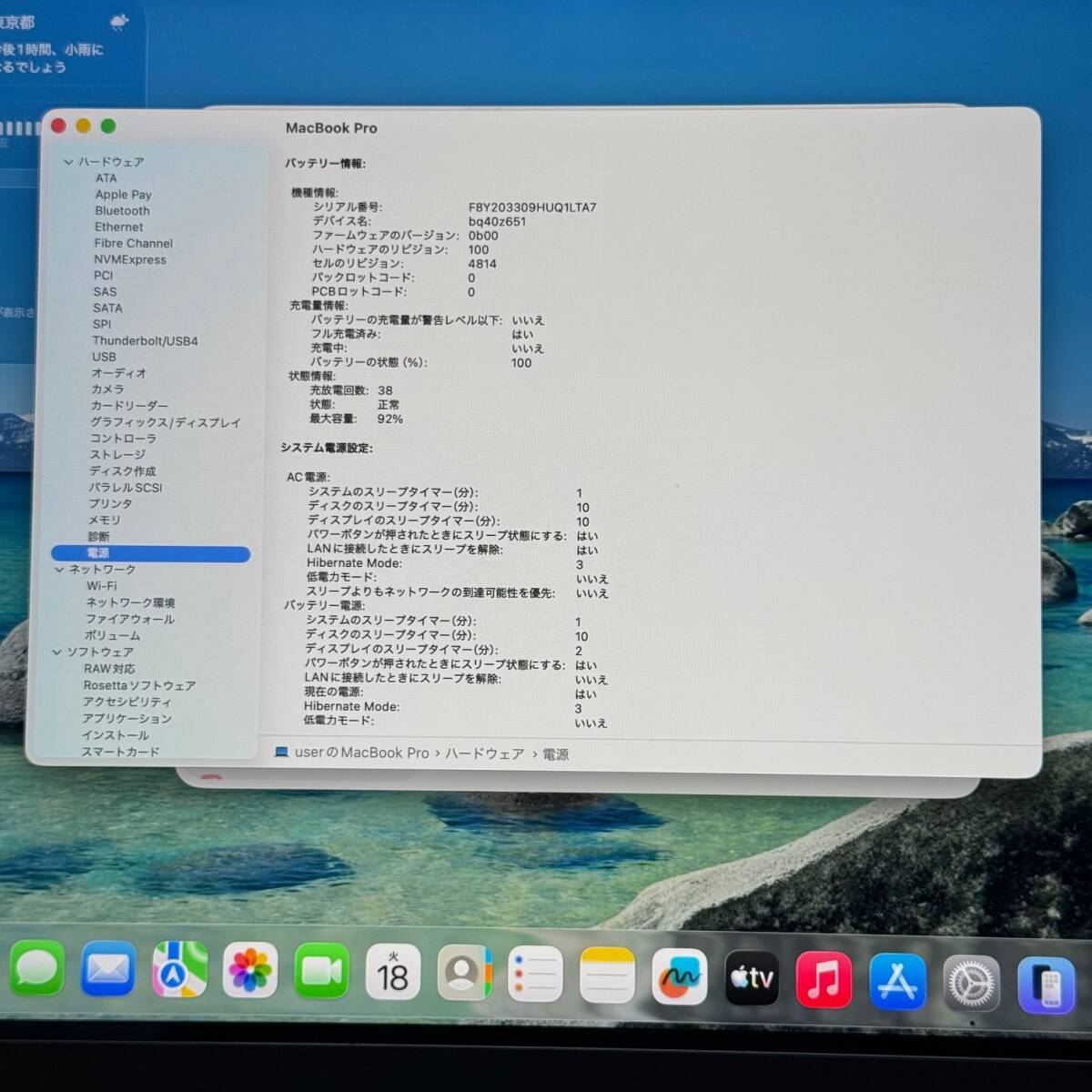The width and height of the screenshot is (1092, 1092).
Task: Open the Photos app
Action: coord(250,970)
